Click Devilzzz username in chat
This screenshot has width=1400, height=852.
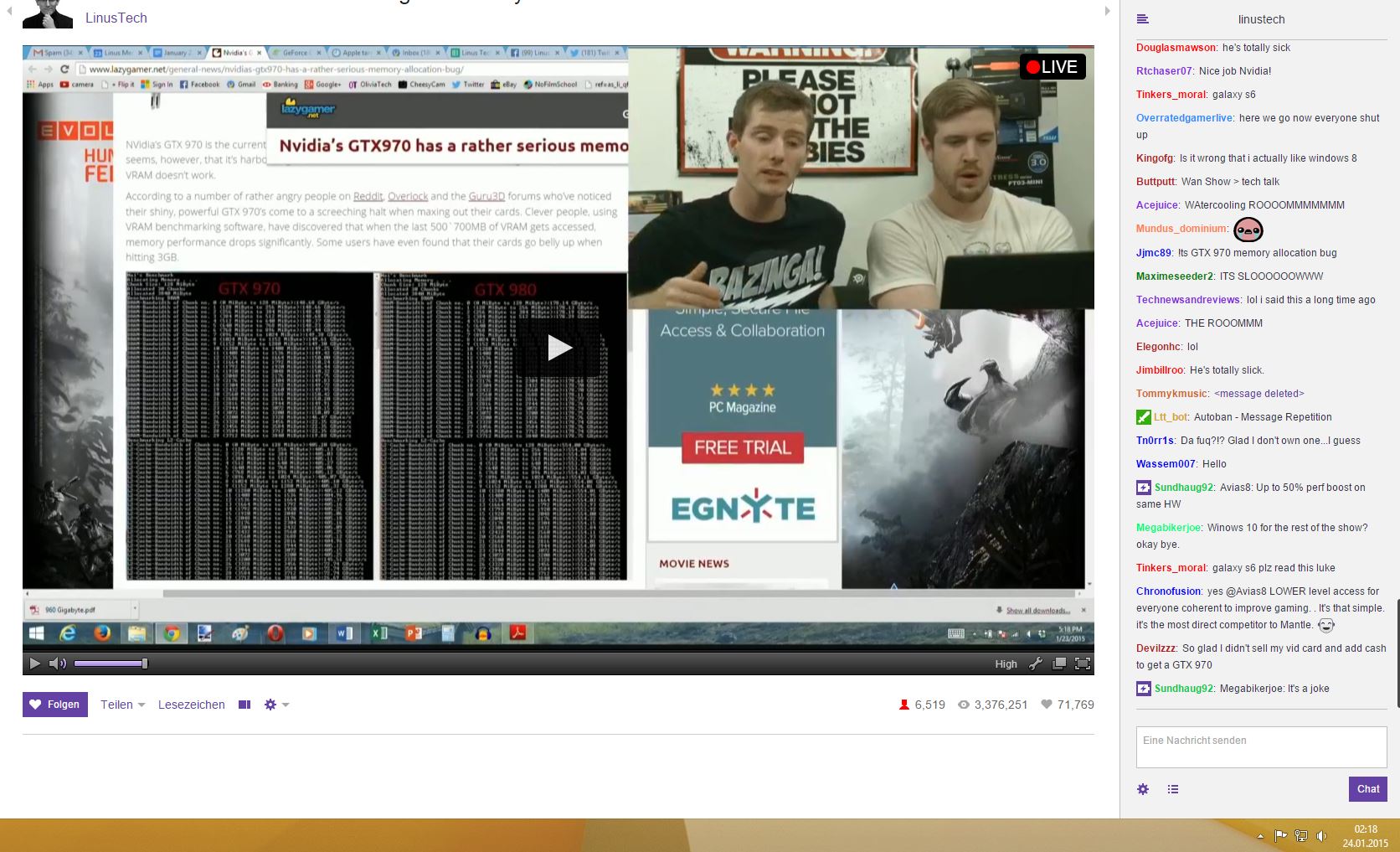1156,648
